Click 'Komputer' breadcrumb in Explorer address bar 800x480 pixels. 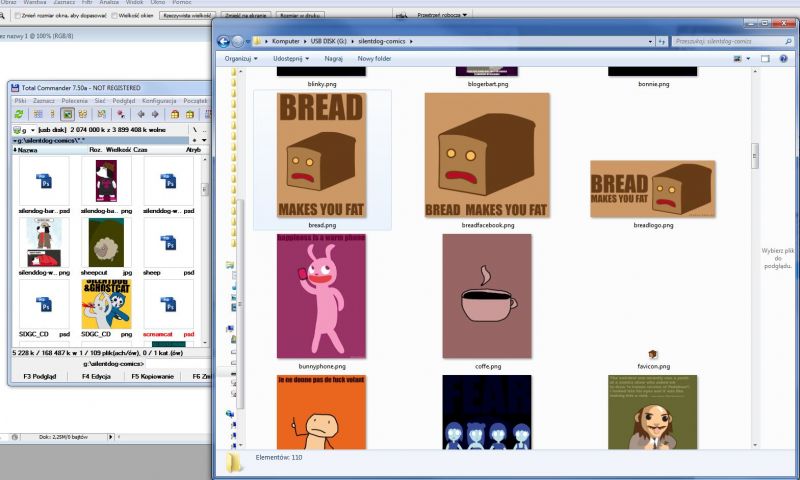pos(285,41)
